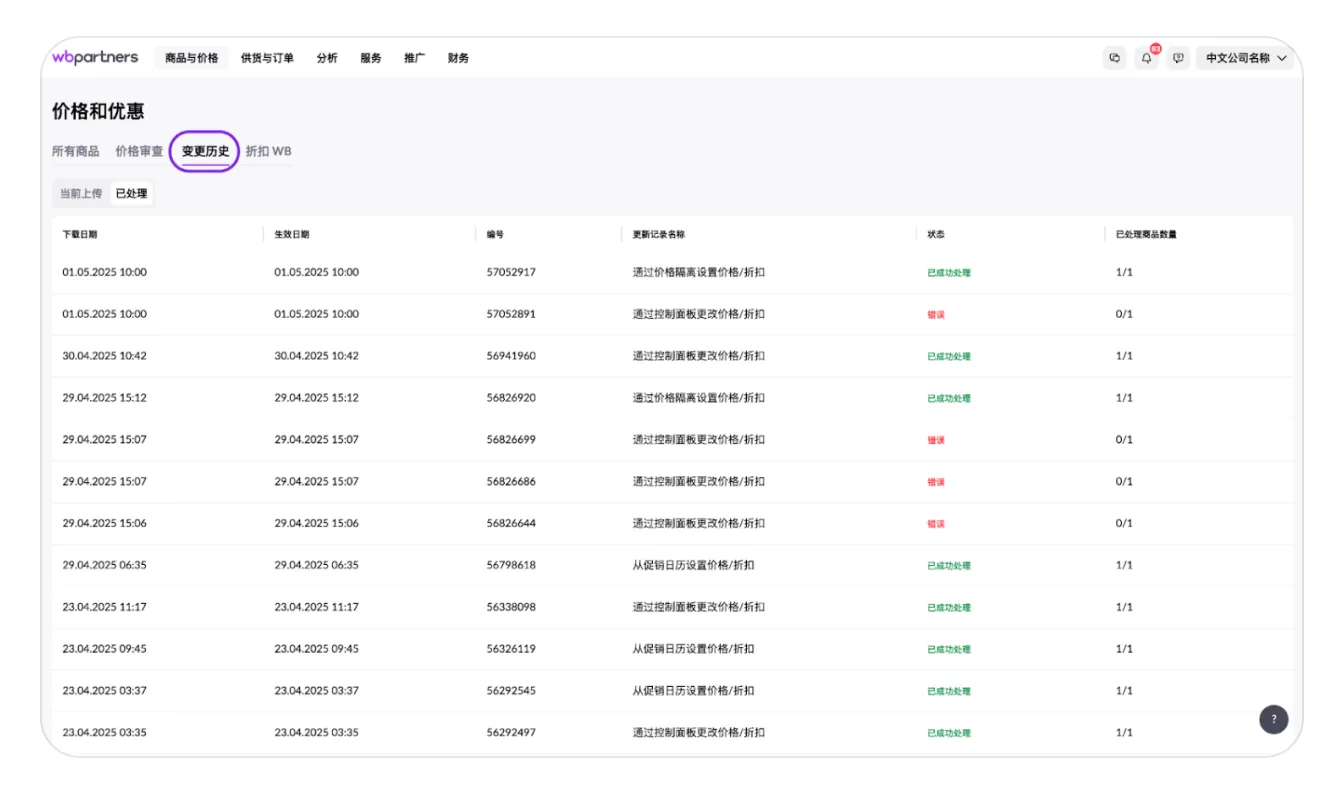Expand the 中文公司名称 account dropdown
1344x794 pixels.
[x=1245, y=58]
